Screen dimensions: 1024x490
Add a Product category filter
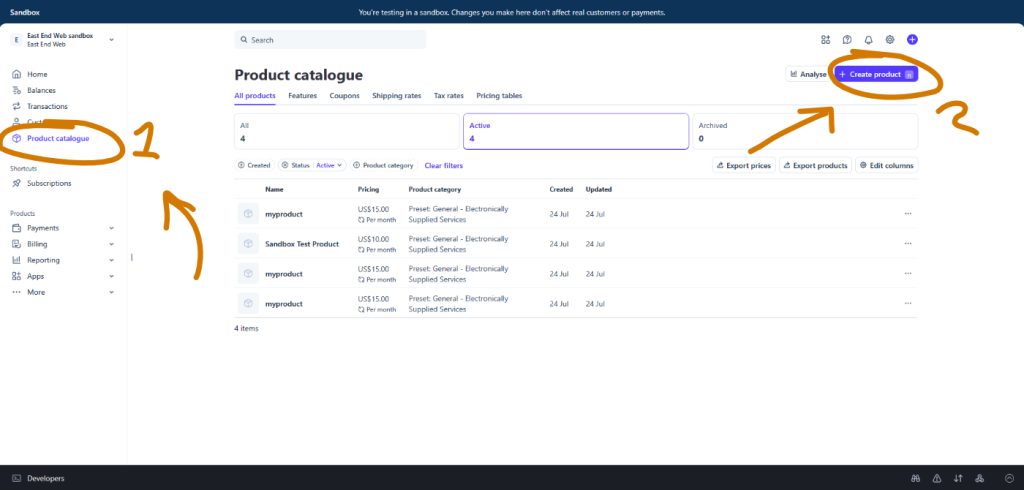tap(383, 165)
